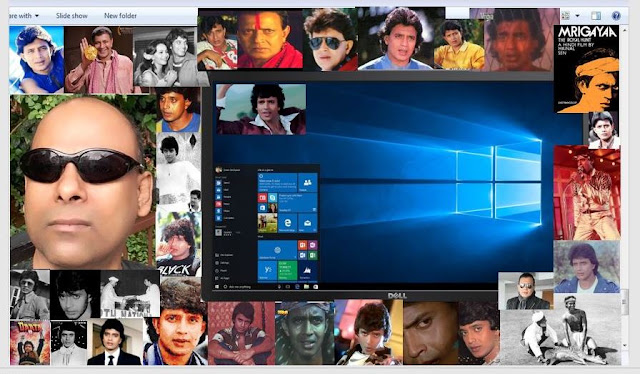Create a New folder from toolbar
640x374 pixels.
click(120, 16)
